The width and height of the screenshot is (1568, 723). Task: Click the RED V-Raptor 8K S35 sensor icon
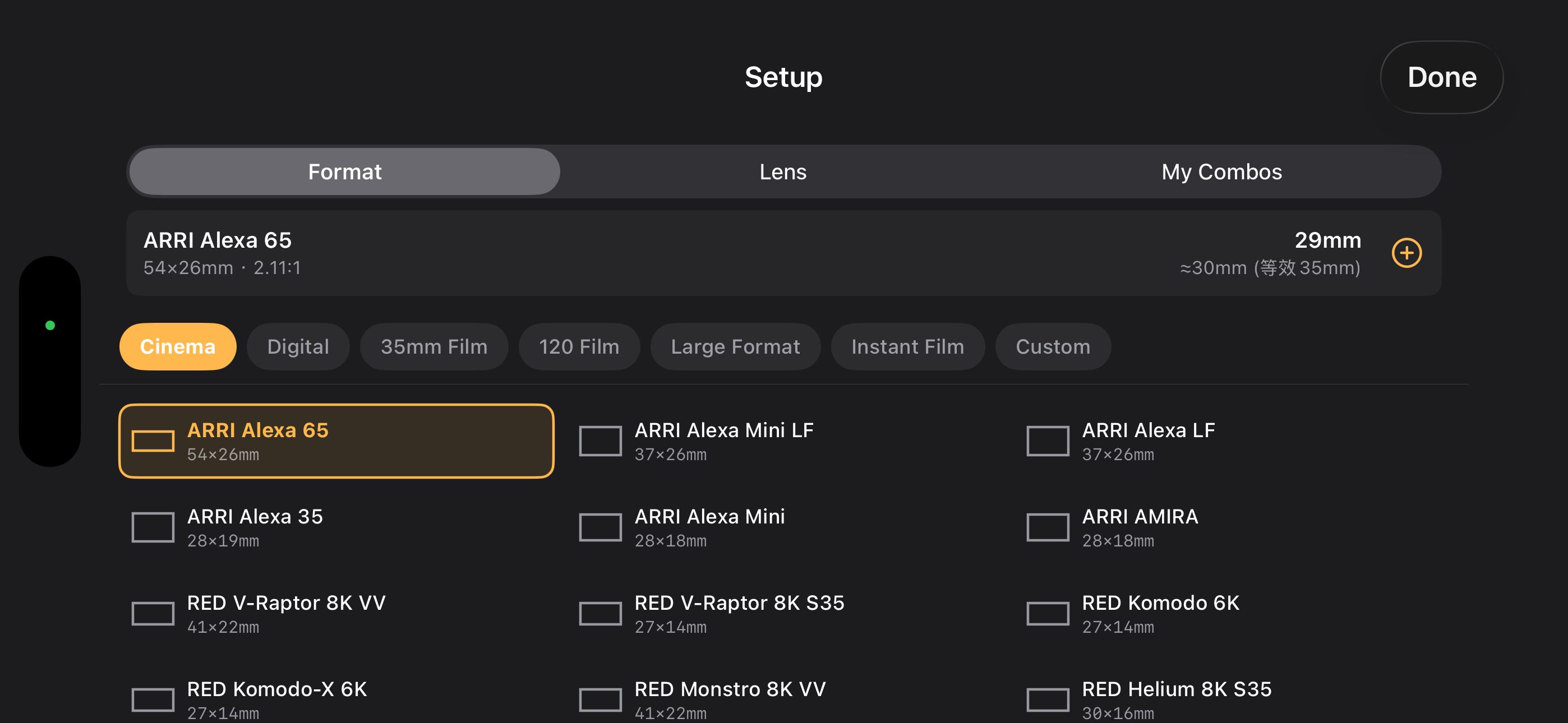(600, 614)
